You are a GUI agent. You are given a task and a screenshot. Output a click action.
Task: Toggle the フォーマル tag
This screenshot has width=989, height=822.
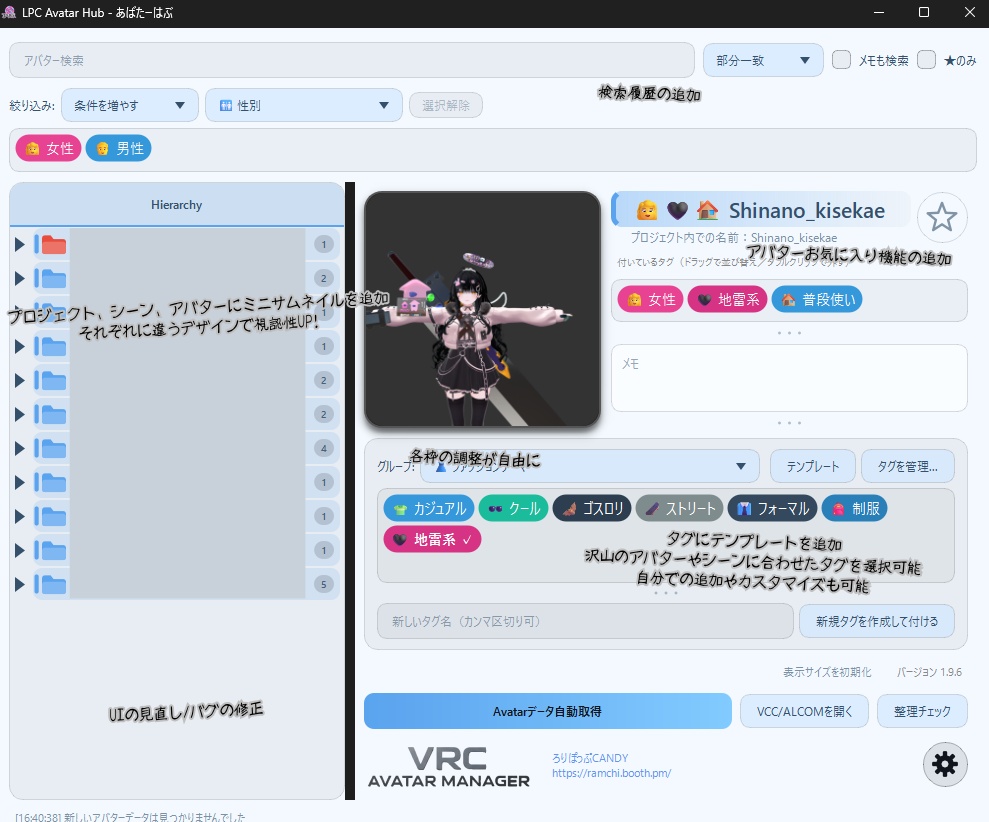click(x=773, y=508)
